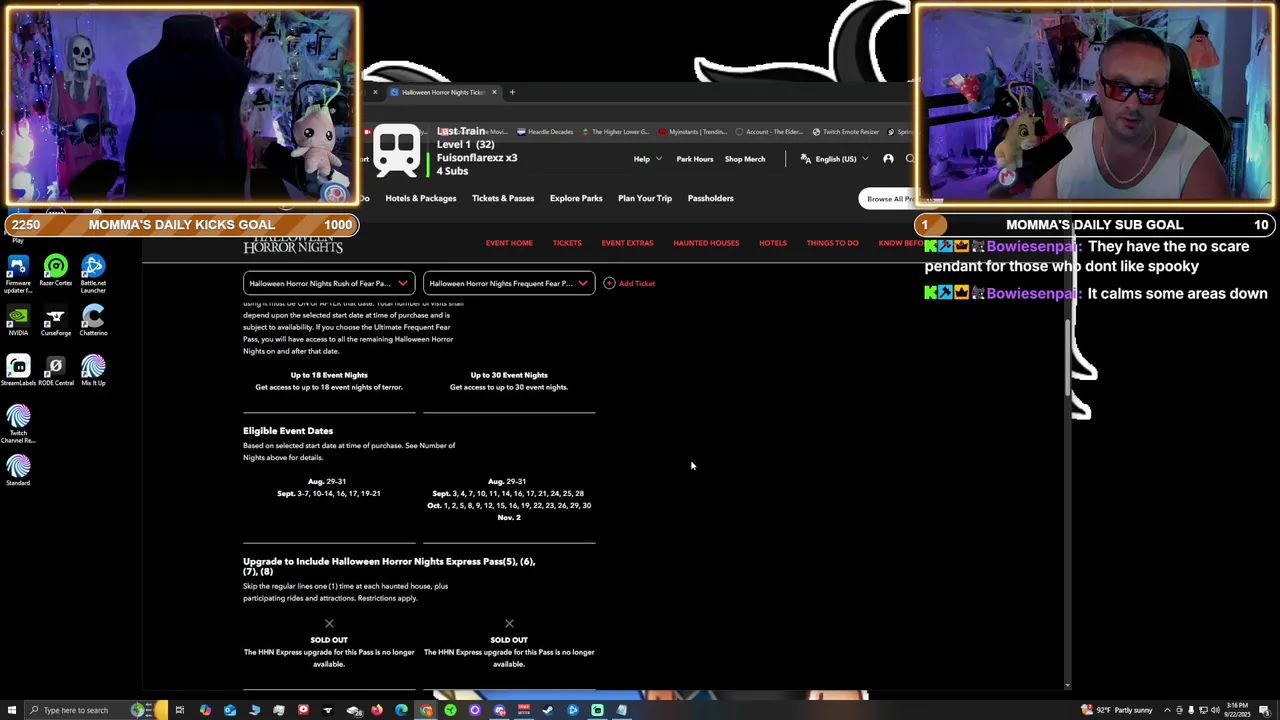Open the Firmware updater desktop shortcut

(18, 274)
